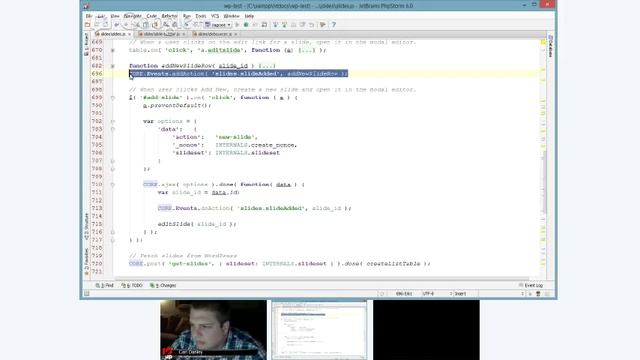640x360 pixels.
Task: Click the Save All toolbar icon
Action: pyautogui.click(x=97, y=25)
